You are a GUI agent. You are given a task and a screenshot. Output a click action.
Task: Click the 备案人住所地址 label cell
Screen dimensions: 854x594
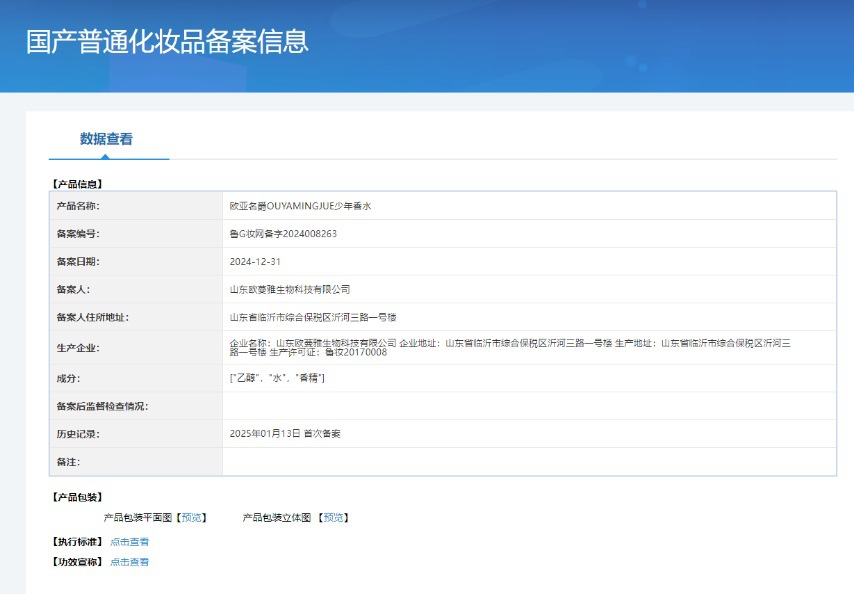pos(136,317)
